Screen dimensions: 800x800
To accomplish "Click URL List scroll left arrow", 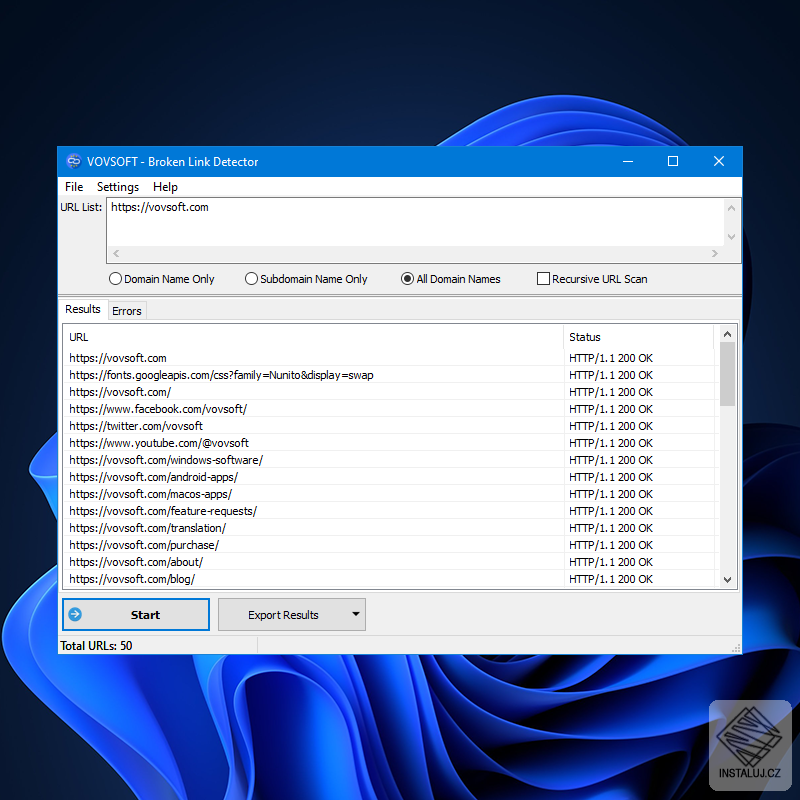I will (x=116, y=254).
